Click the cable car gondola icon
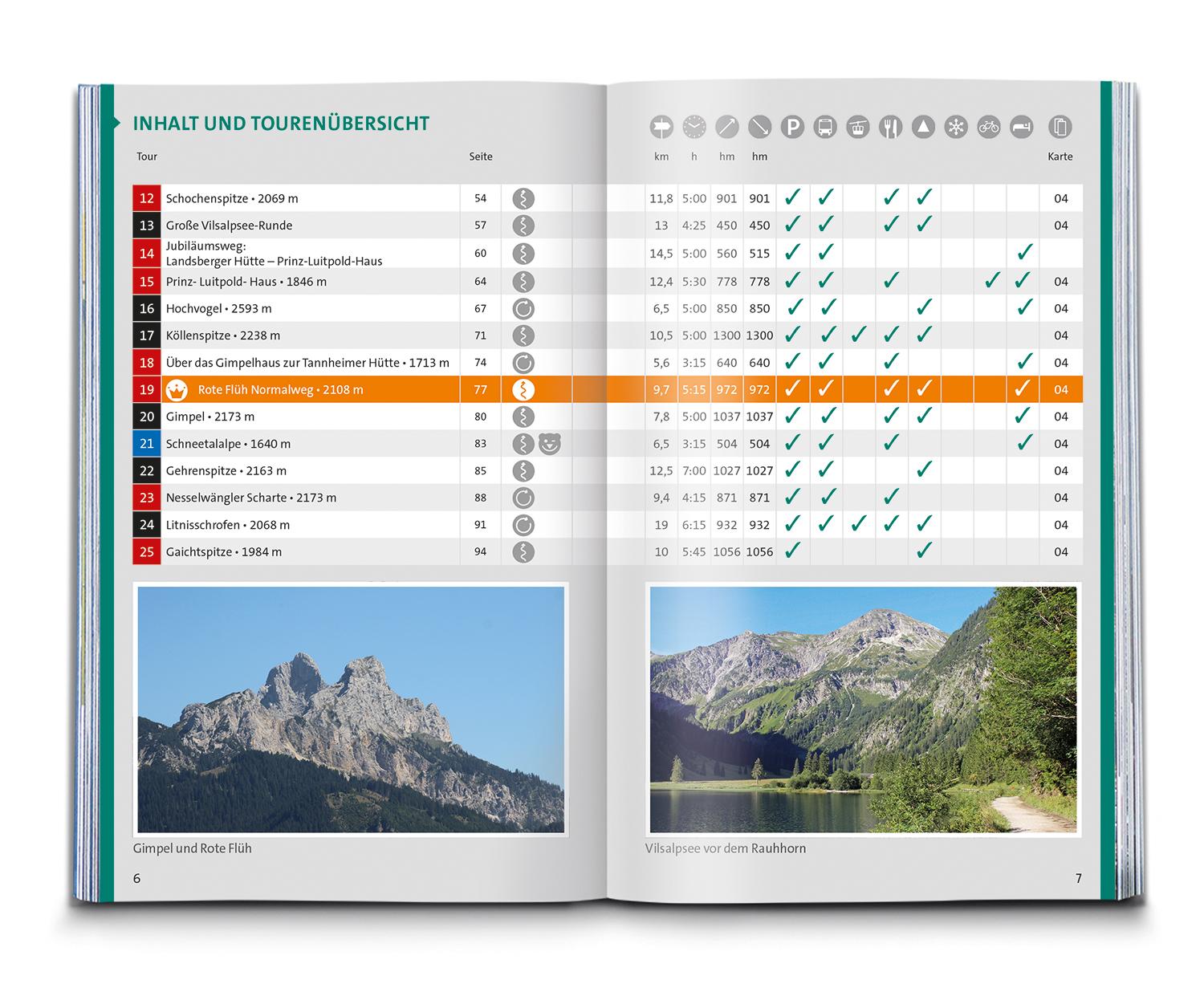 [x=858, y=127]
